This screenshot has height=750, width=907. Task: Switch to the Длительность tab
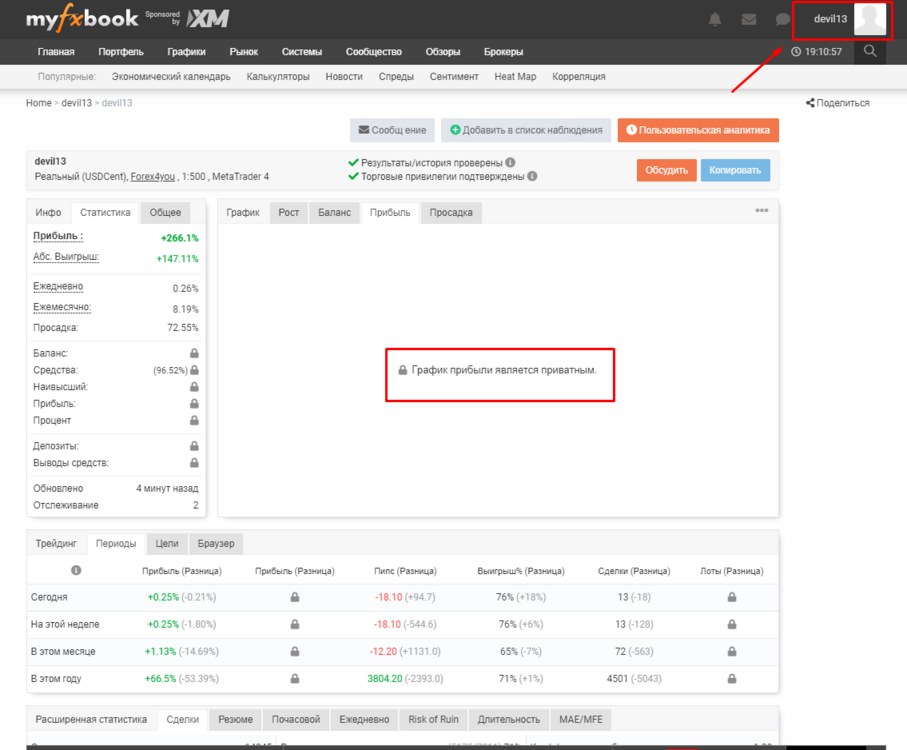coord(508,719)
